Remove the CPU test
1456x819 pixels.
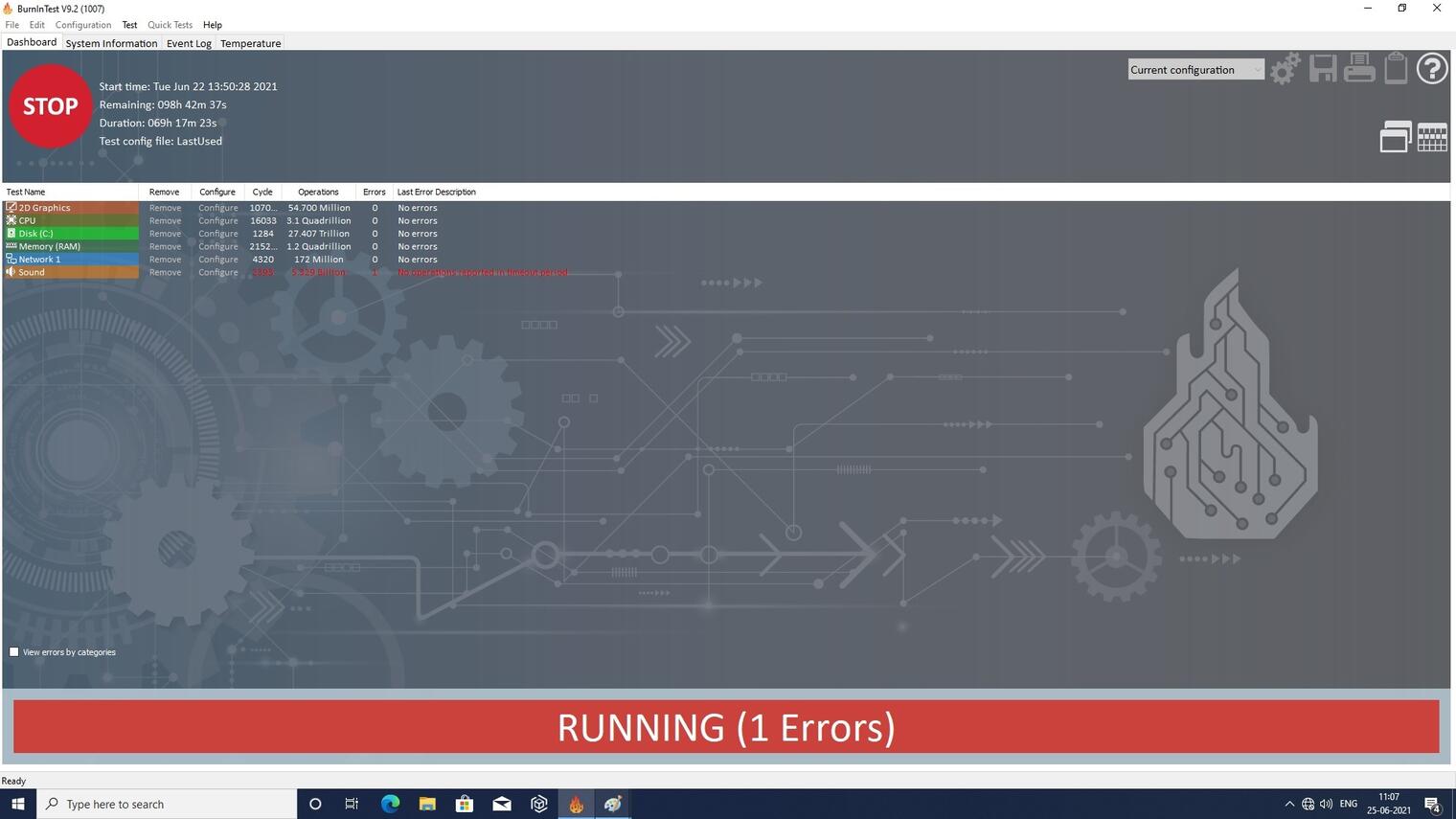[165, 220]
